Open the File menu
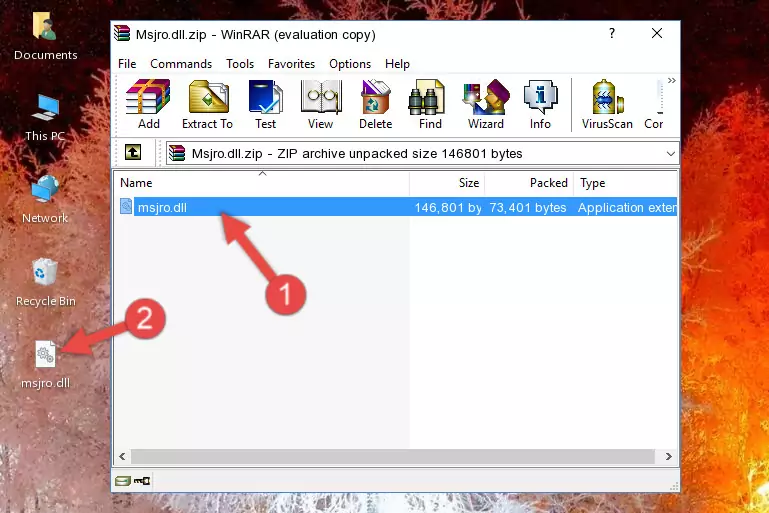This screenshot has height=513, width=769. click(127, 64)
